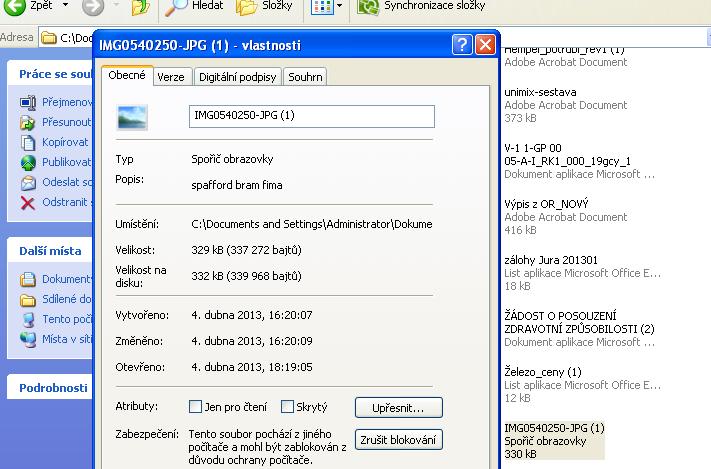The image size is (711, 469).
Task: Click the e-mail file envelope icon
Action: coord(28,183)
